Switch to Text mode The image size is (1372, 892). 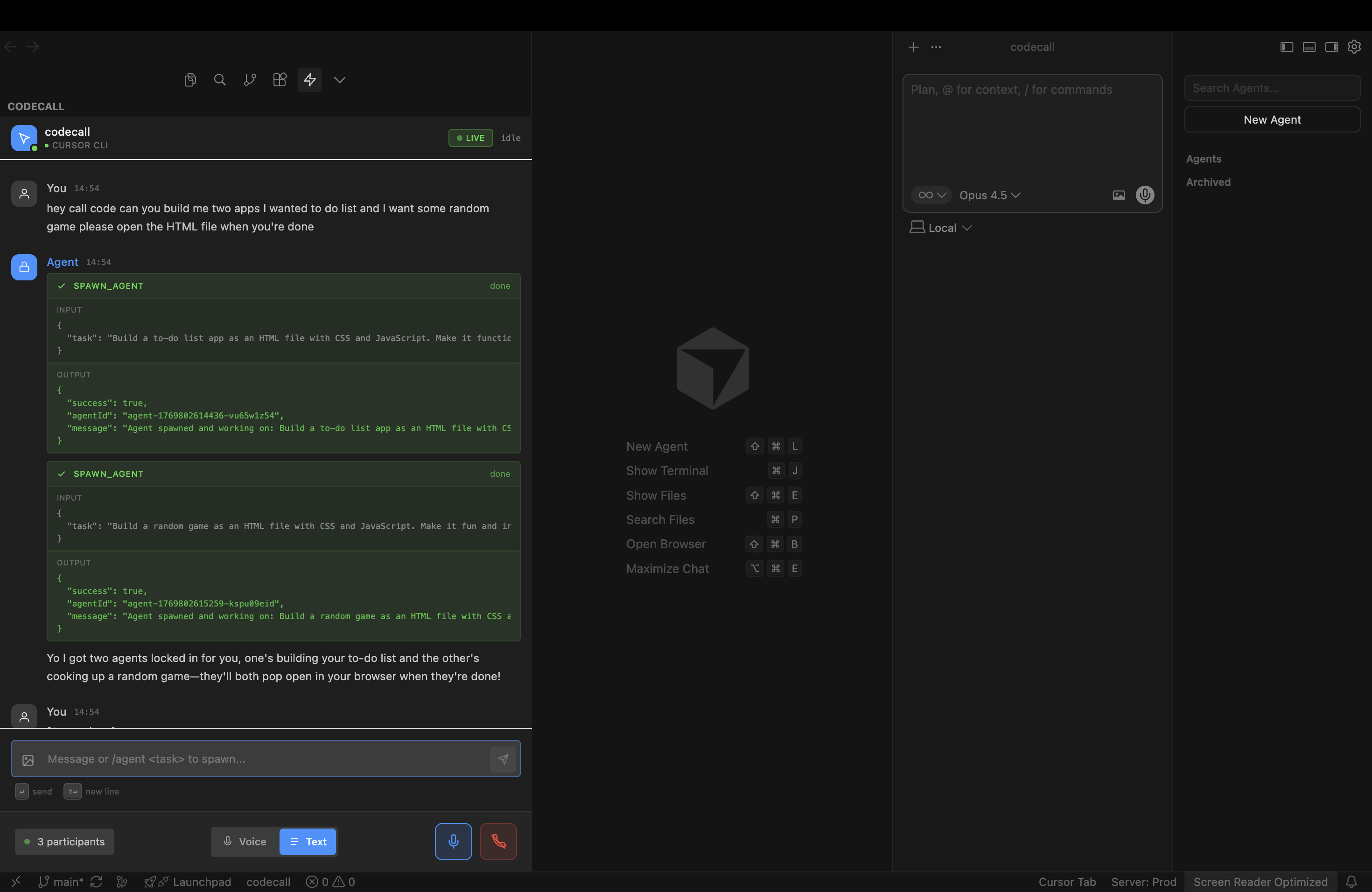[x=308, y=841]
